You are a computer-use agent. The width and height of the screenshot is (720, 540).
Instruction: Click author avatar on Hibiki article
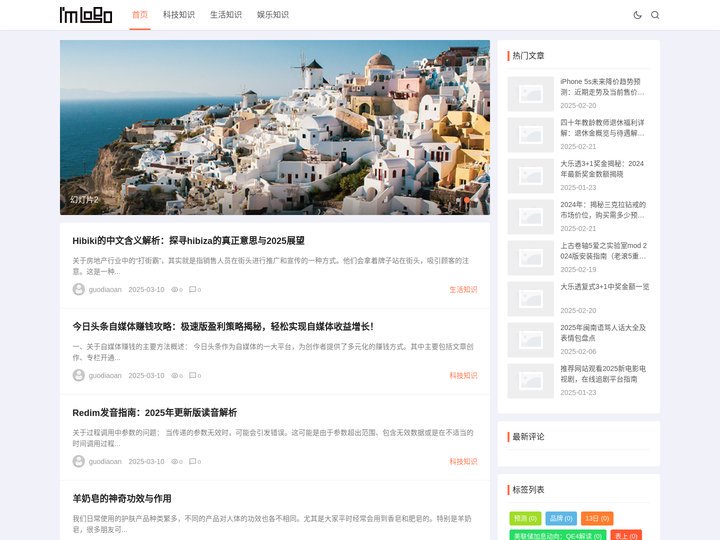point(79,289)
